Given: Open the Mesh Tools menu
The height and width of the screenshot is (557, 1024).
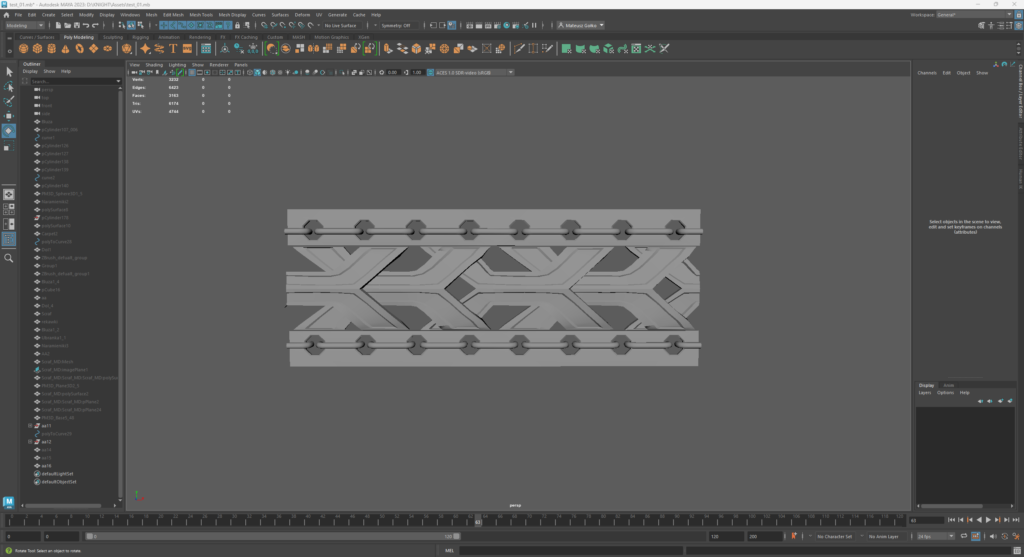Looking at the screenshot, I should 201,14.
